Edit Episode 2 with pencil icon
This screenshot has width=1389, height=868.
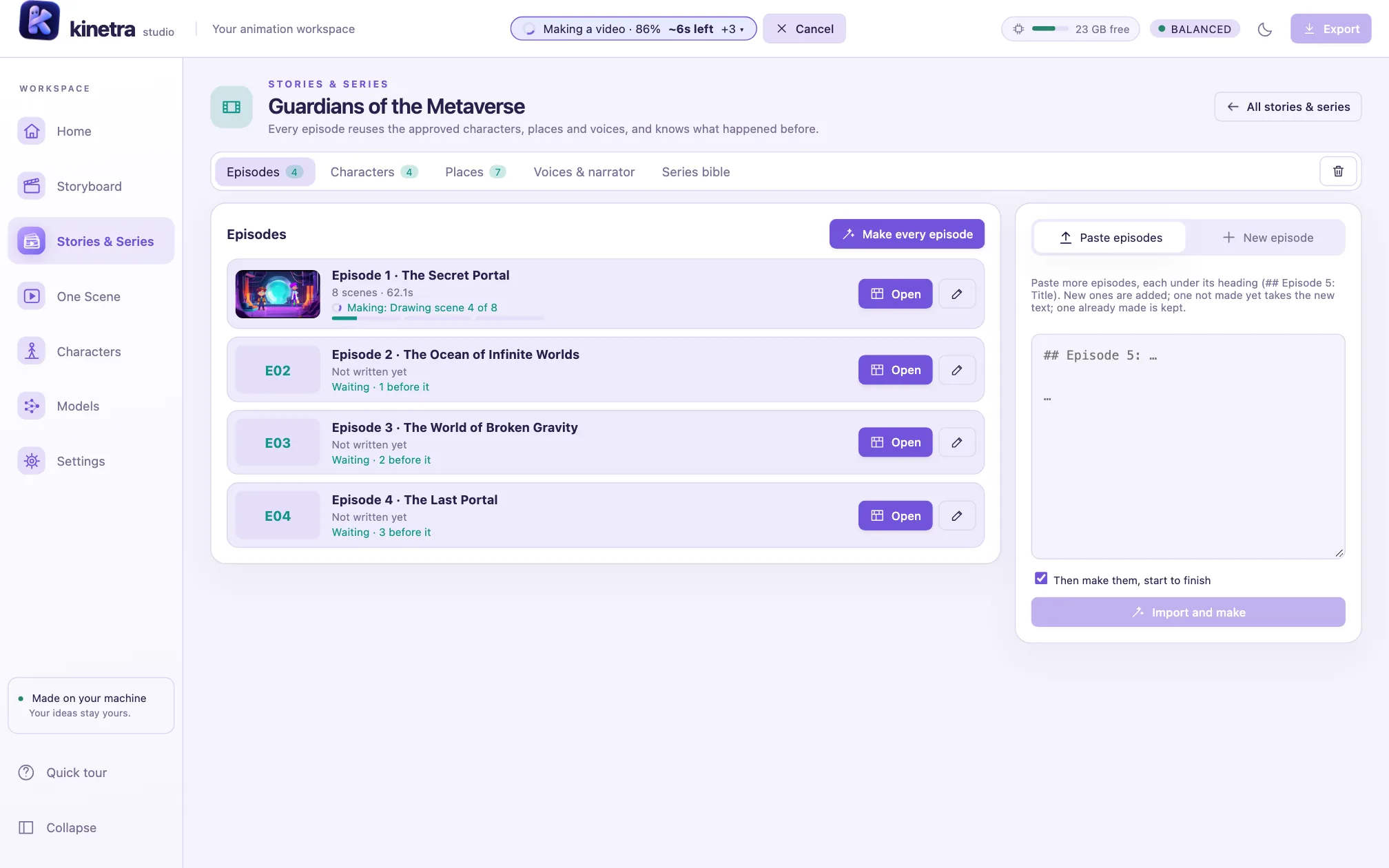[957, 370]
